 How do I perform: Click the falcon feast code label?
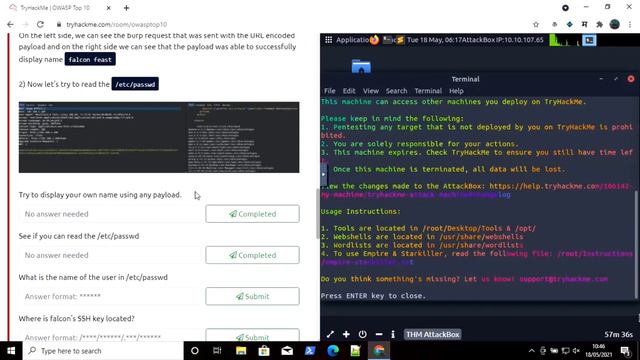(x=90, y=59)
